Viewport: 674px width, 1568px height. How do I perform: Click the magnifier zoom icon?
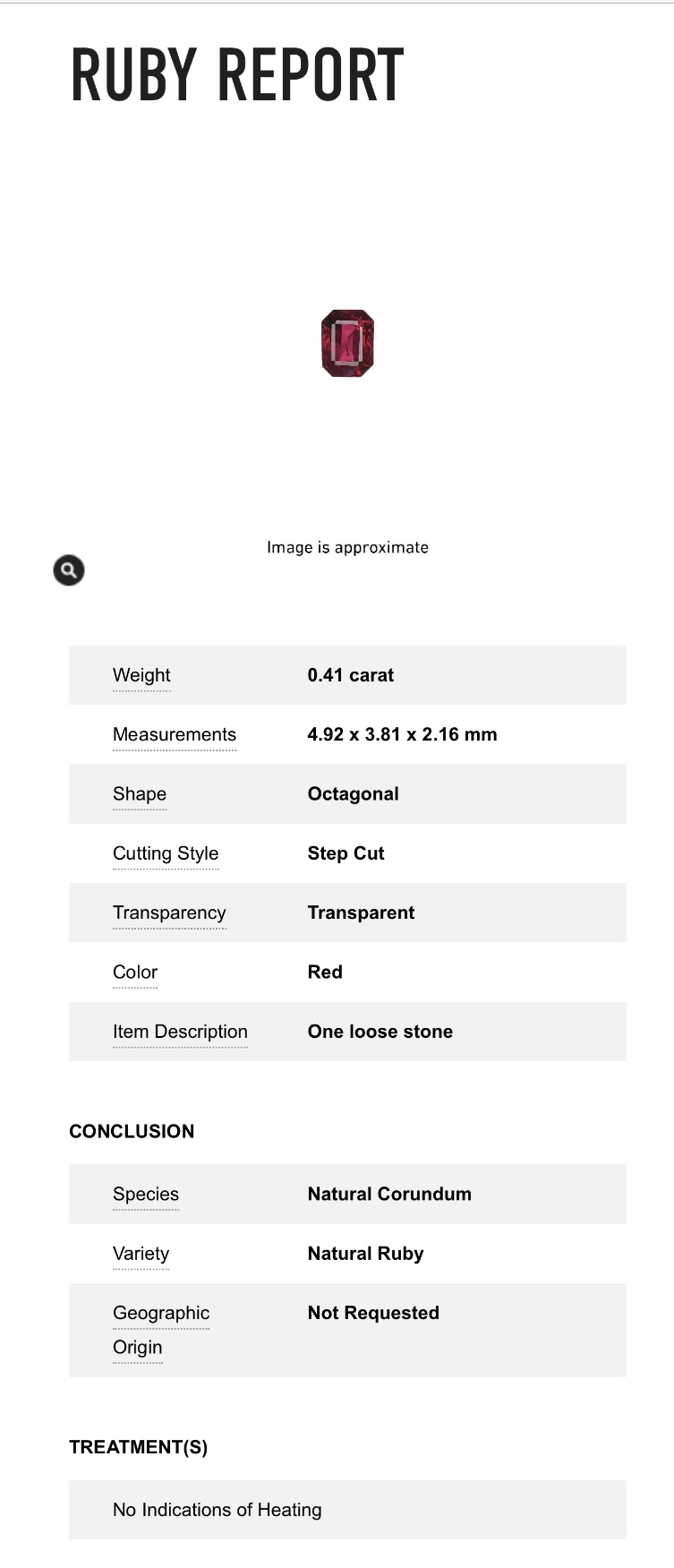click(69, 570)
